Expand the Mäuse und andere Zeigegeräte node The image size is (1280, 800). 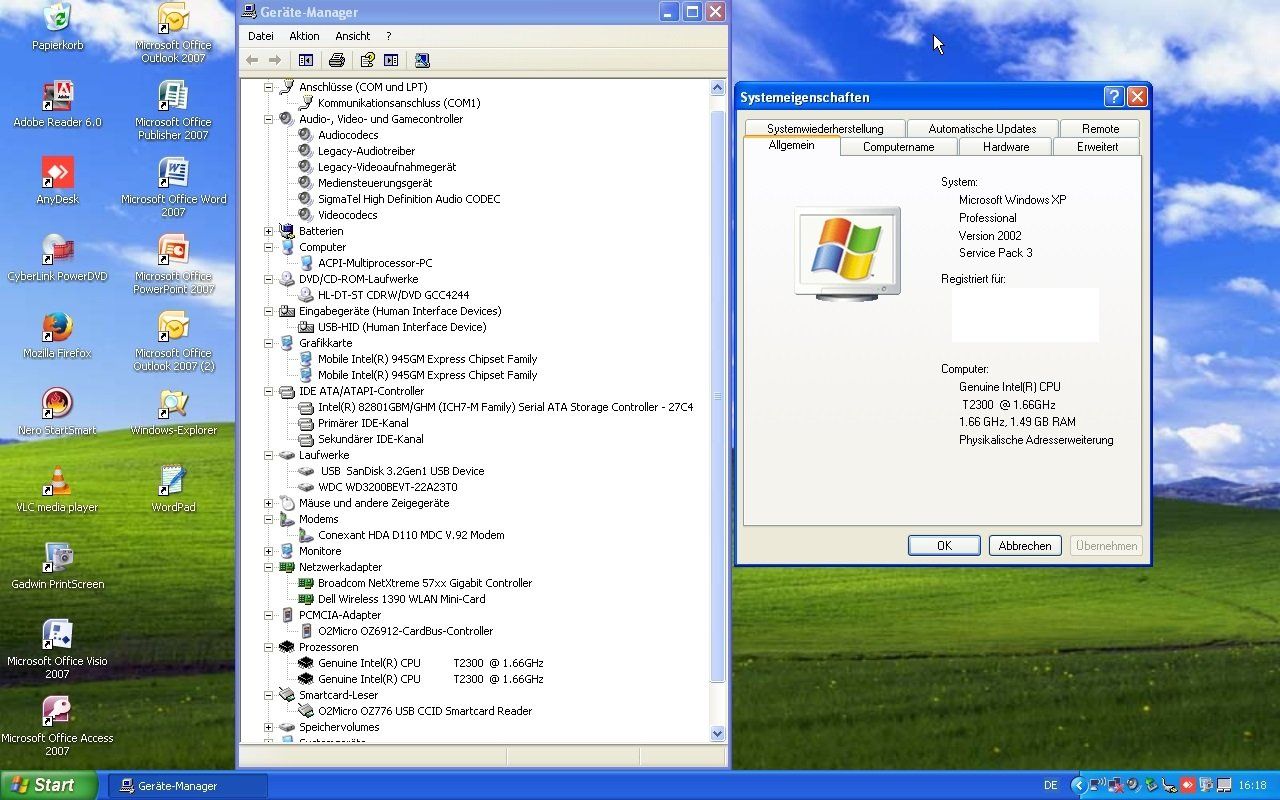click(x=268, y=503)
